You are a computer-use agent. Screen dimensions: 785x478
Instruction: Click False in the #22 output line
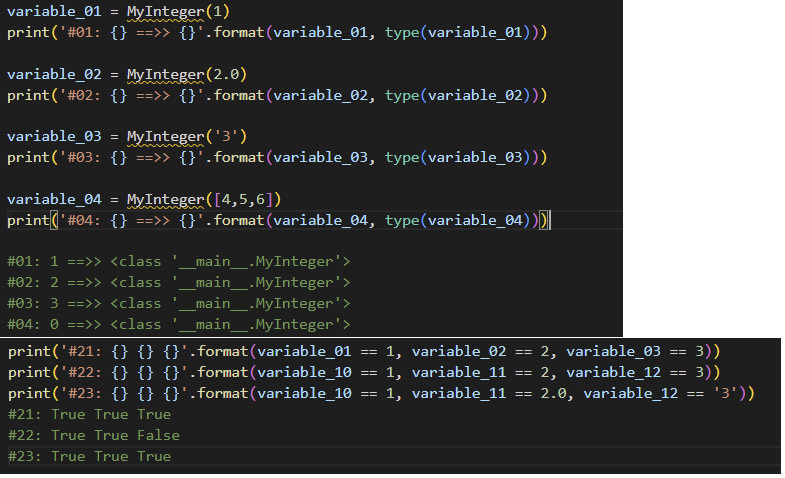pyautogui.click(x=161, y=435)
